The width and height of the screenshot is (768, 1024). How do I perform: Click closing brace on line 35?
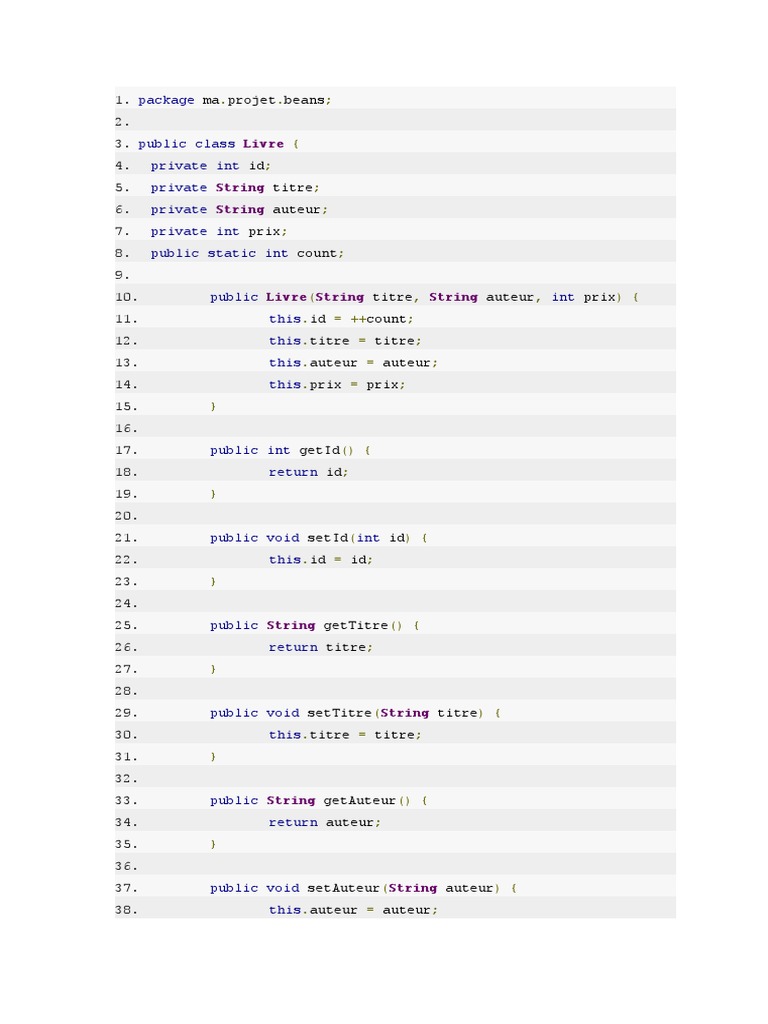pos(213,844)
